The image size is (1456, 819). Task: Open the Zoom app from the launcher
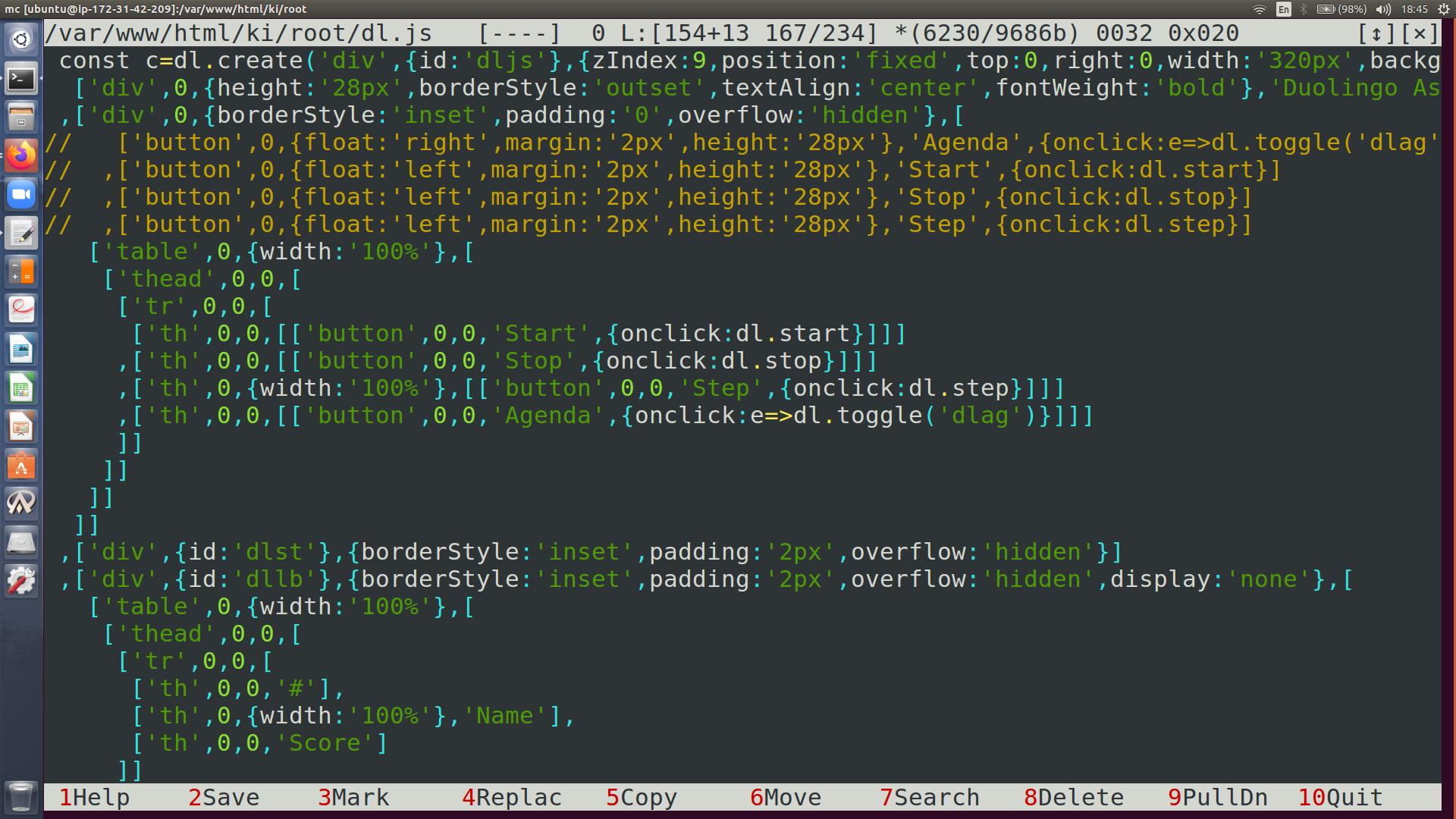point(21,195)
